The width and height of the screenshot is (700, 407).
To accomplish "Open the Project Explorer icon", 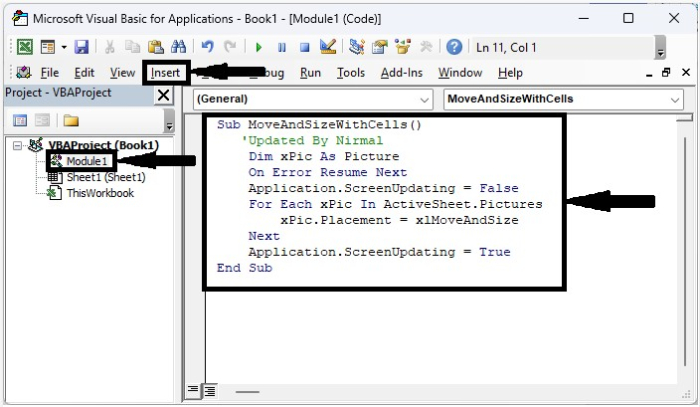I will (357, 47).
